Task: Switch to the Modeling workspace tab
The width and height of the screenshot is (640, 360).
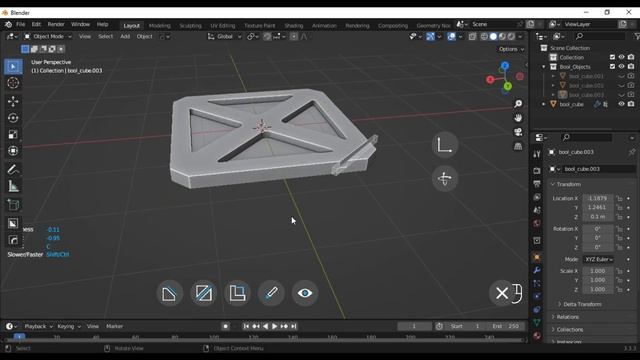Action: click(x=160, y=26)
